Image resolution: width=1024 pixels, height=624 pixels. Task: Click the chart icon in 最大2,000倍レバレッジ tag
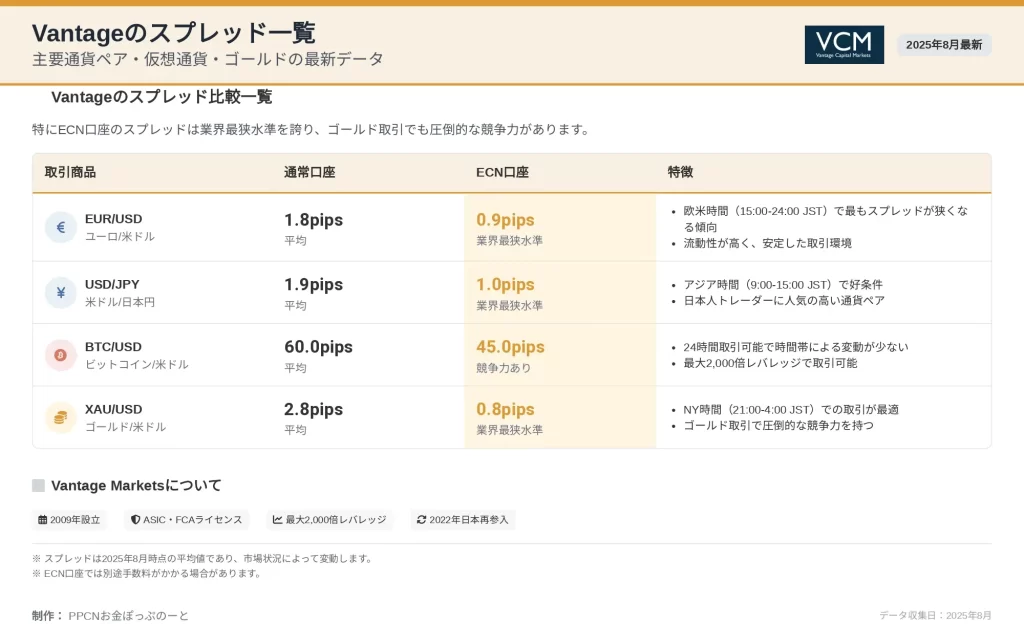[x=278, y=520]
